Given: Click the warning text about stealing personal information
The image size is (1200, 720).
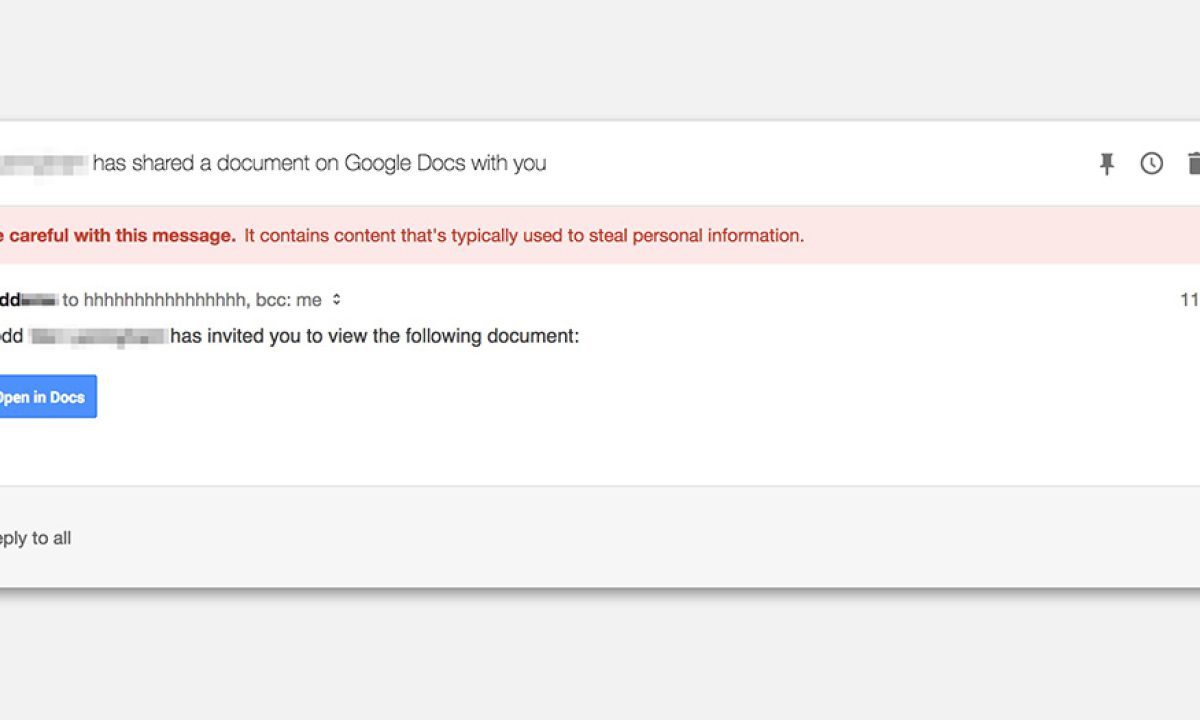Looking at the screenshot, I should click(x=524, y=236).
